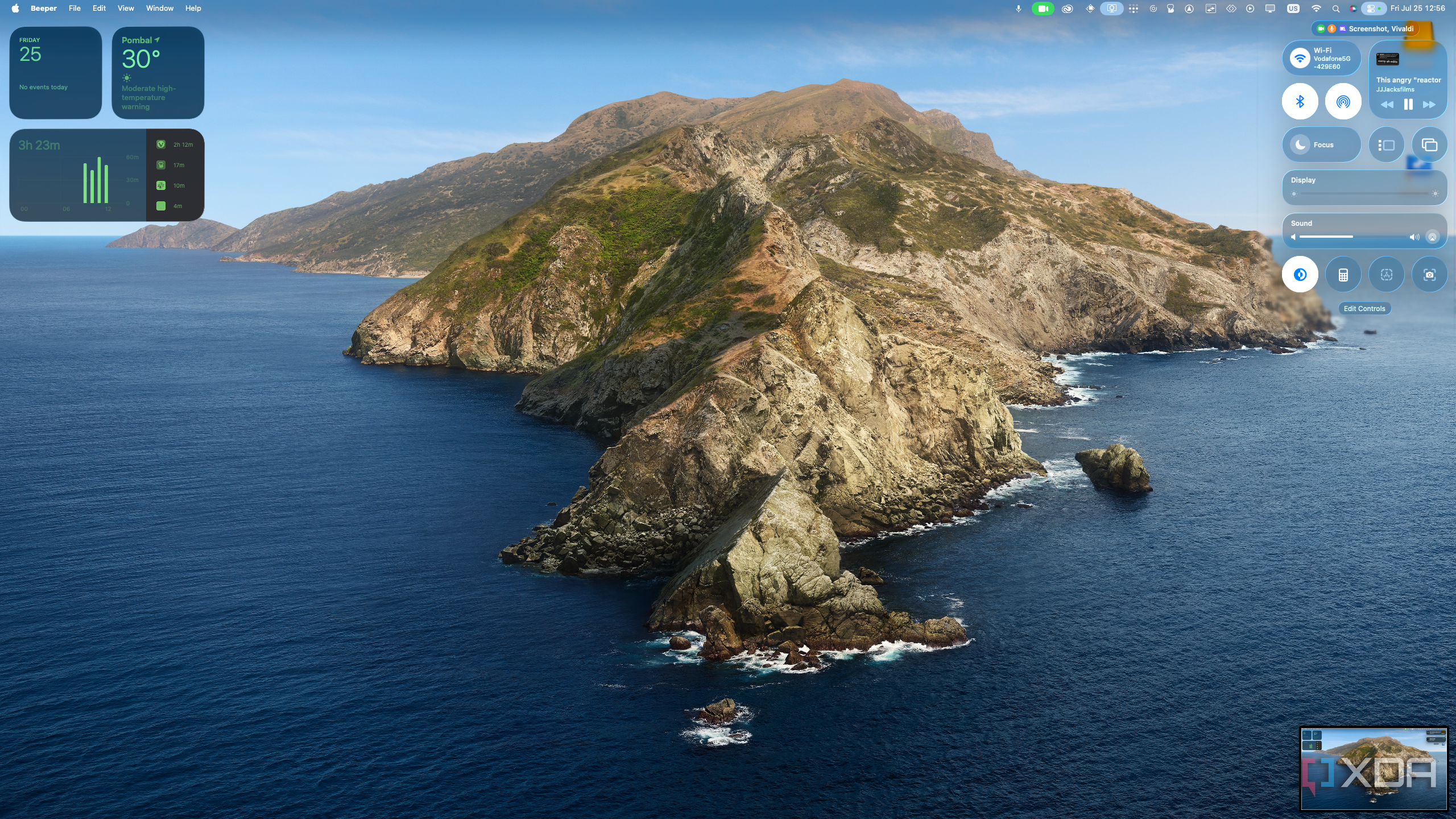Viewport: 1456px width, 819px height.
Task: Open Screen Mirroring control
Action: 1430,145
